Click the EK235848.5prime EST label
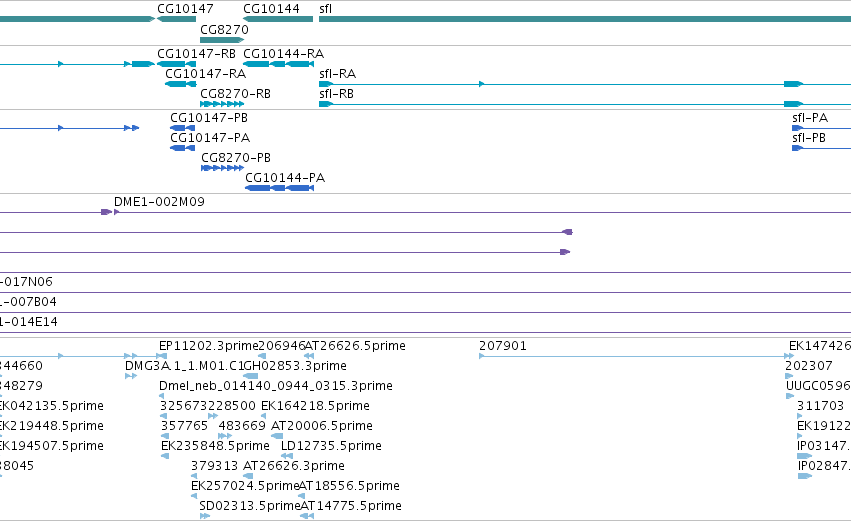Screen dimensions: 851x521 point(215,446)
